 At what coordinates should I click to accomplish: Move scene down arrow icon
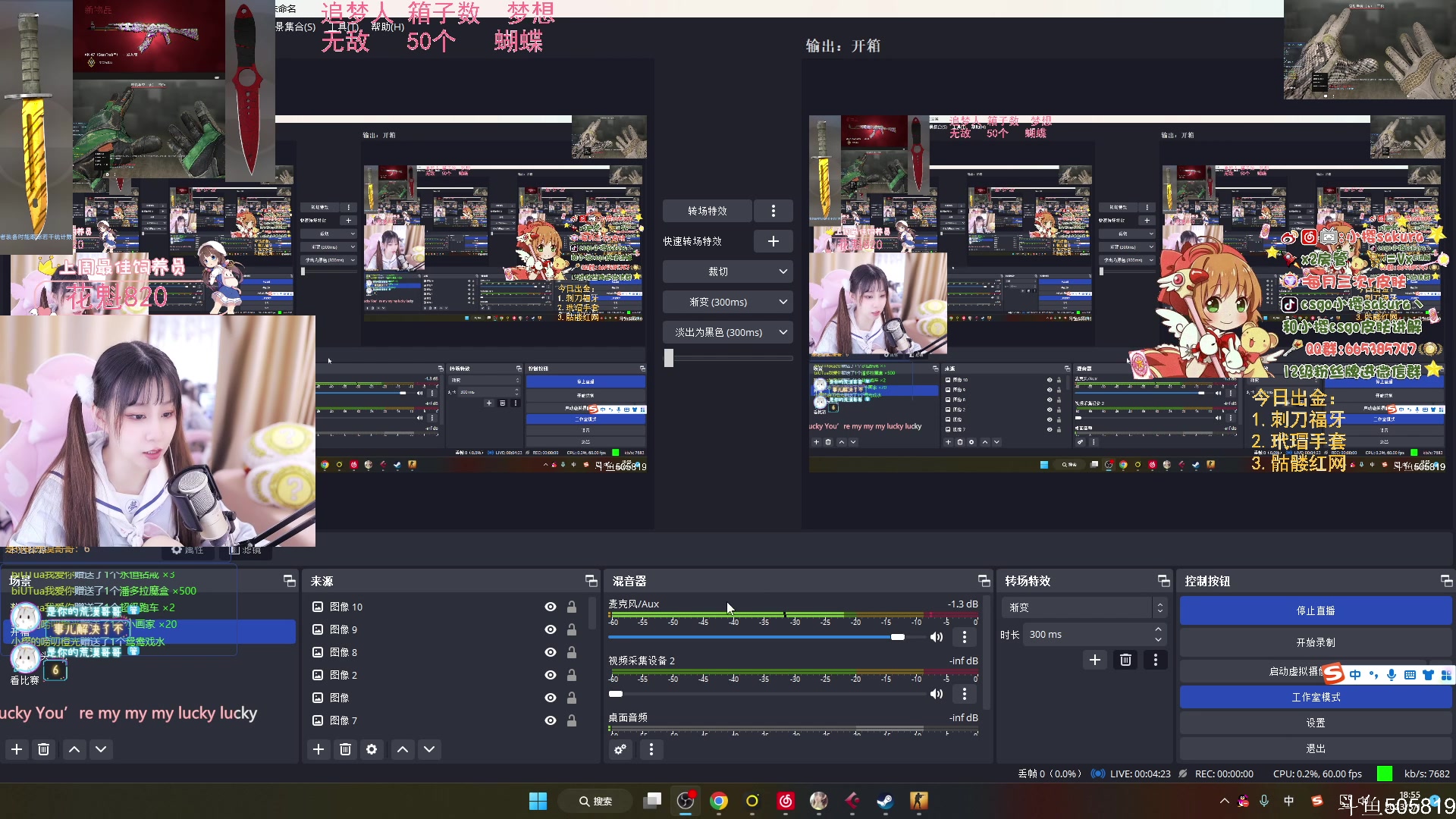tap(101, 749)
